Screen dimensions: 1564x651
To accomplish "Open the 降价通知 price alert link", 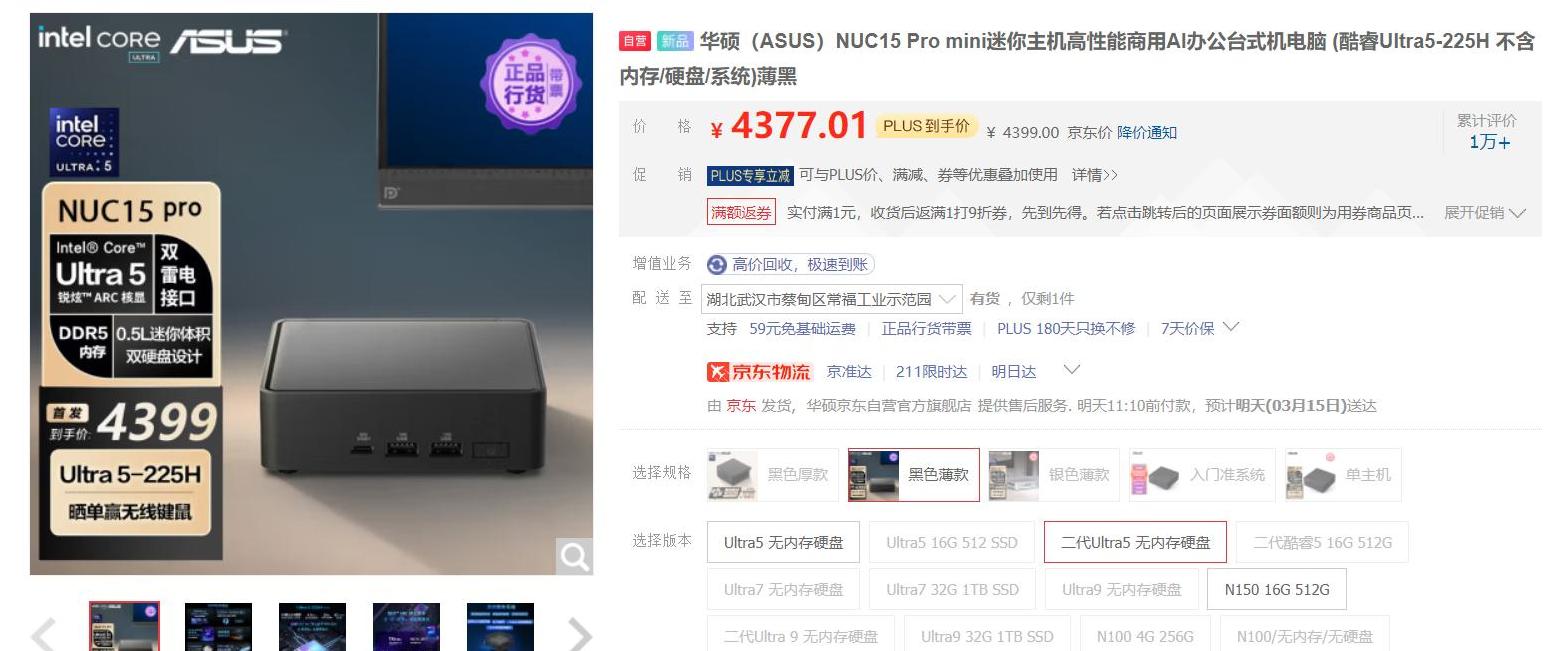I will [x=1147, y=132].
